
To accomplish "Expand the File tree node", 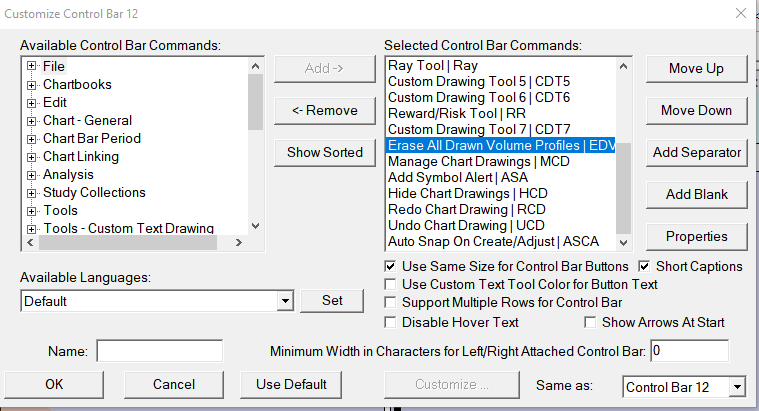I will (x=32, y=67).
